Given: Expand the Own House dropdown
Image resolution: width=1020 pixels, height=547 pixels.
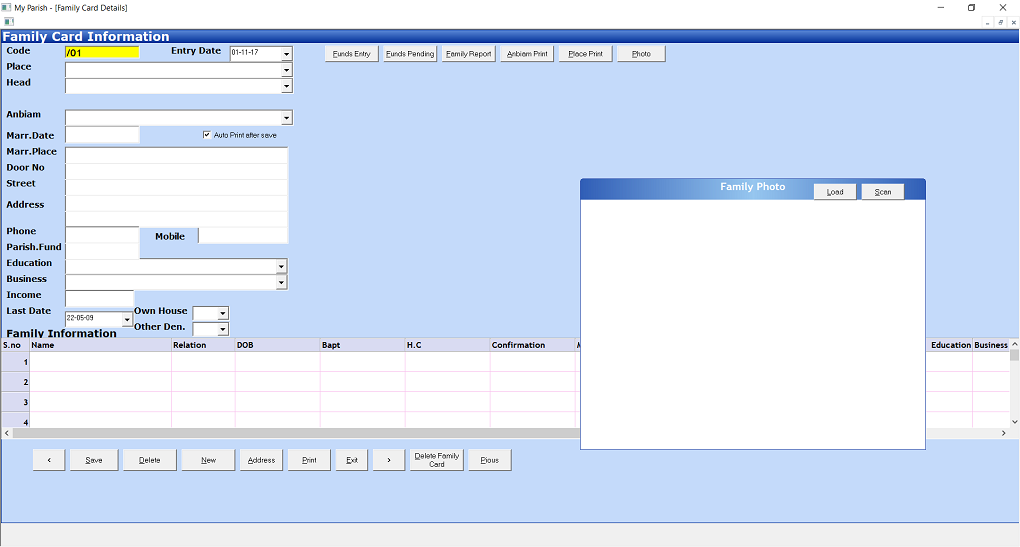Looking at the screenshot, I should (x=223, y=314).
